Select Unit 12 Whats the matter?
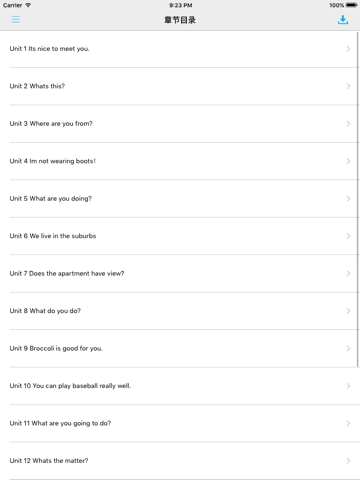The width and height of the screenshot is (360, 480). coord(180,461)
